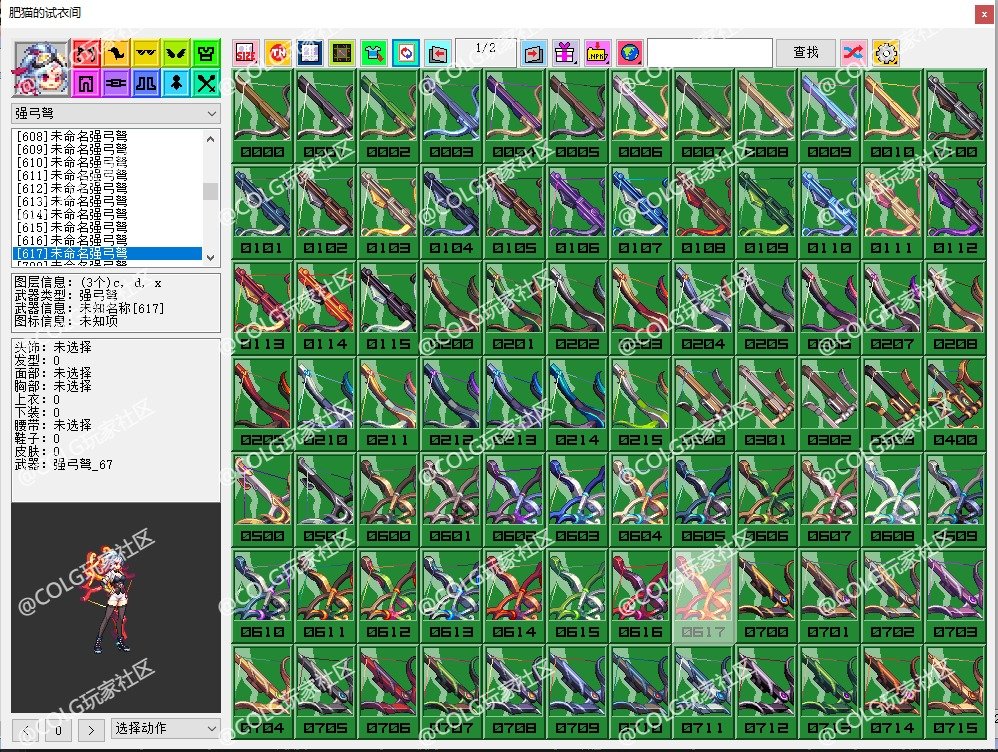
Task: Click the orange TN toolbar icon
Action: [x=278, y=53]
